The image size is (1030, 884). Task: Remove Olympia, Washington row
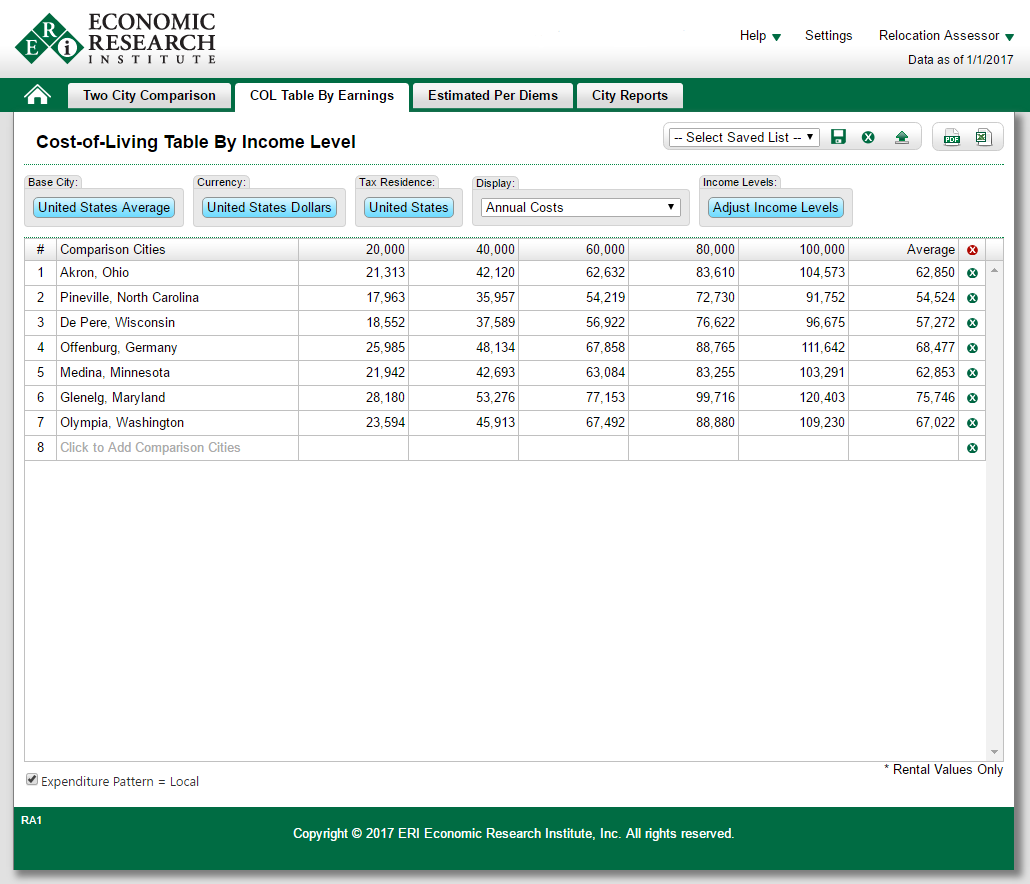tap(972, 423)
